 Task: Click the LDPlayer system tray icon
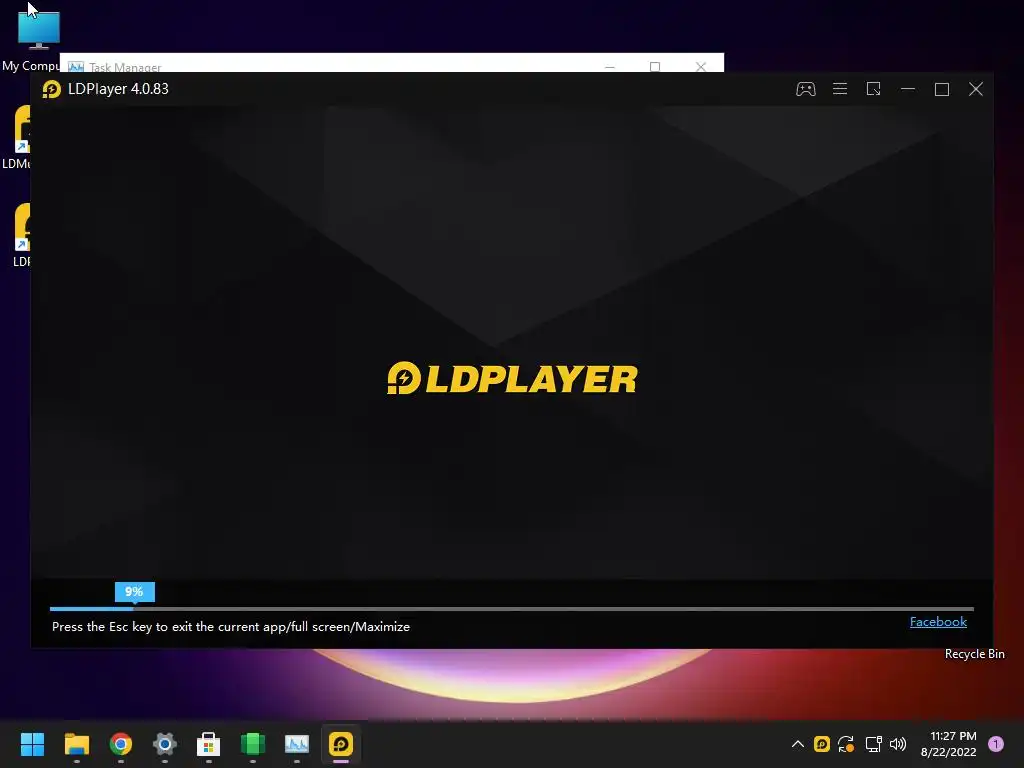pyautogui.click(x=822, y=744)
